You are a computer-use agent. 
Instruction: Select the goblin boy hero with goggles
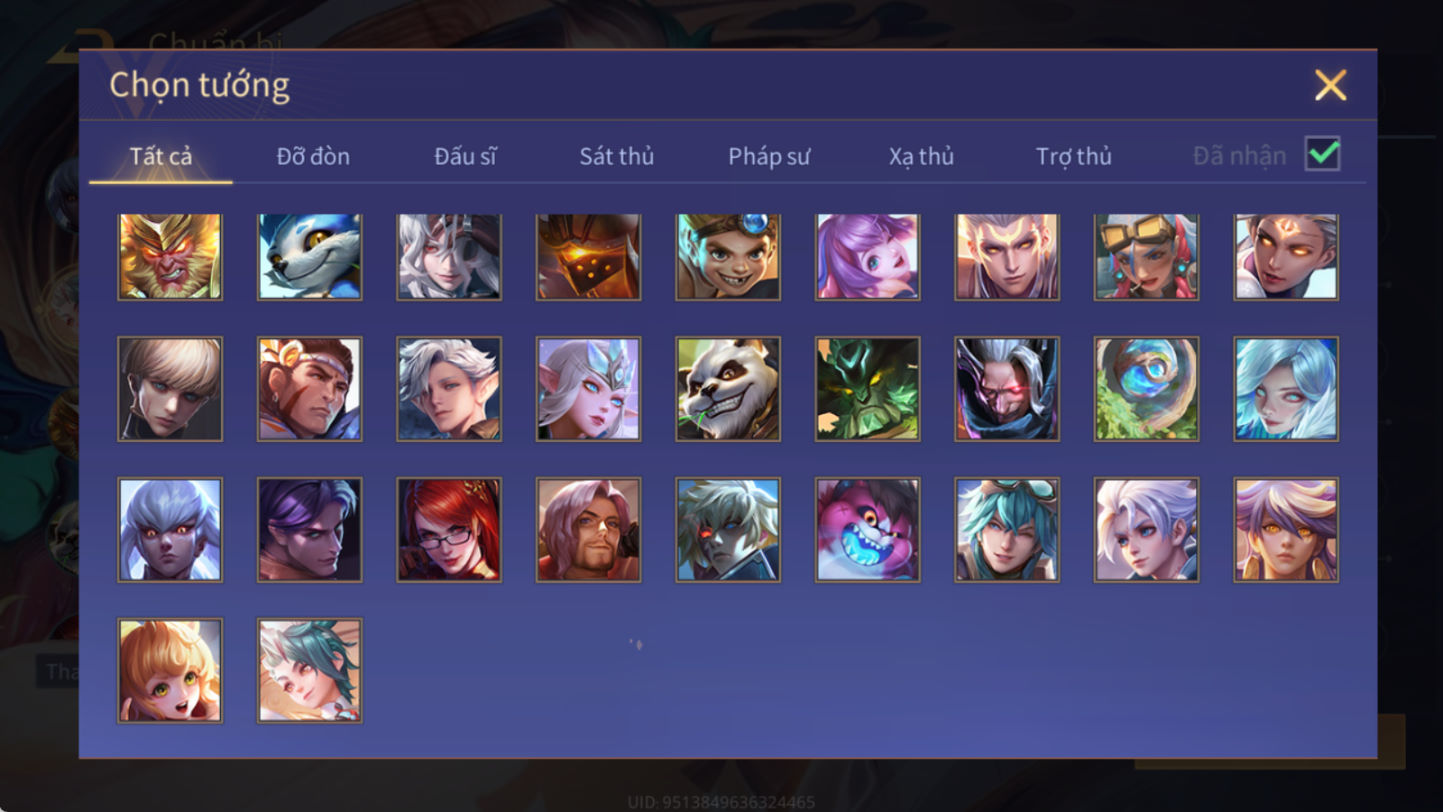coord(728,257)
